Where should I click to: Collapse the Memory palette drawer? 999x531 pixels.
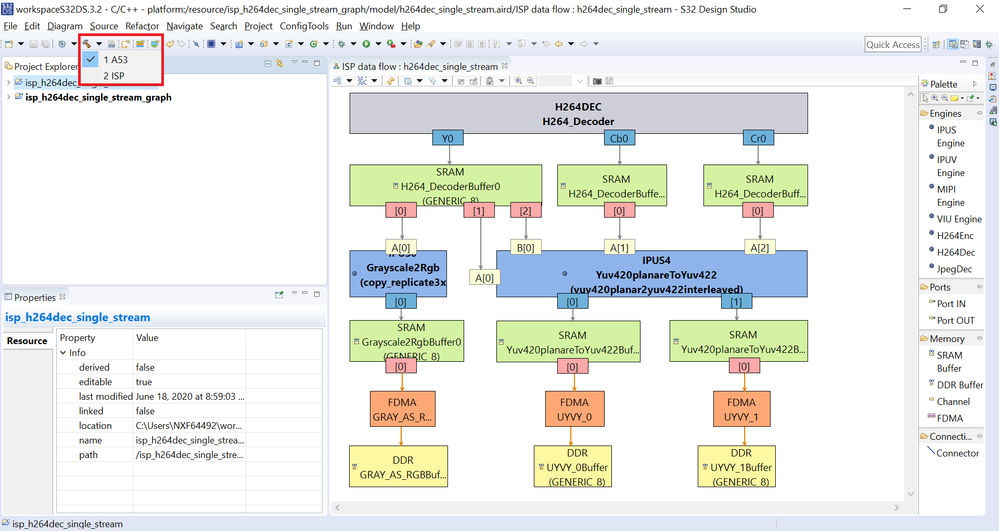tap(980, 338)
